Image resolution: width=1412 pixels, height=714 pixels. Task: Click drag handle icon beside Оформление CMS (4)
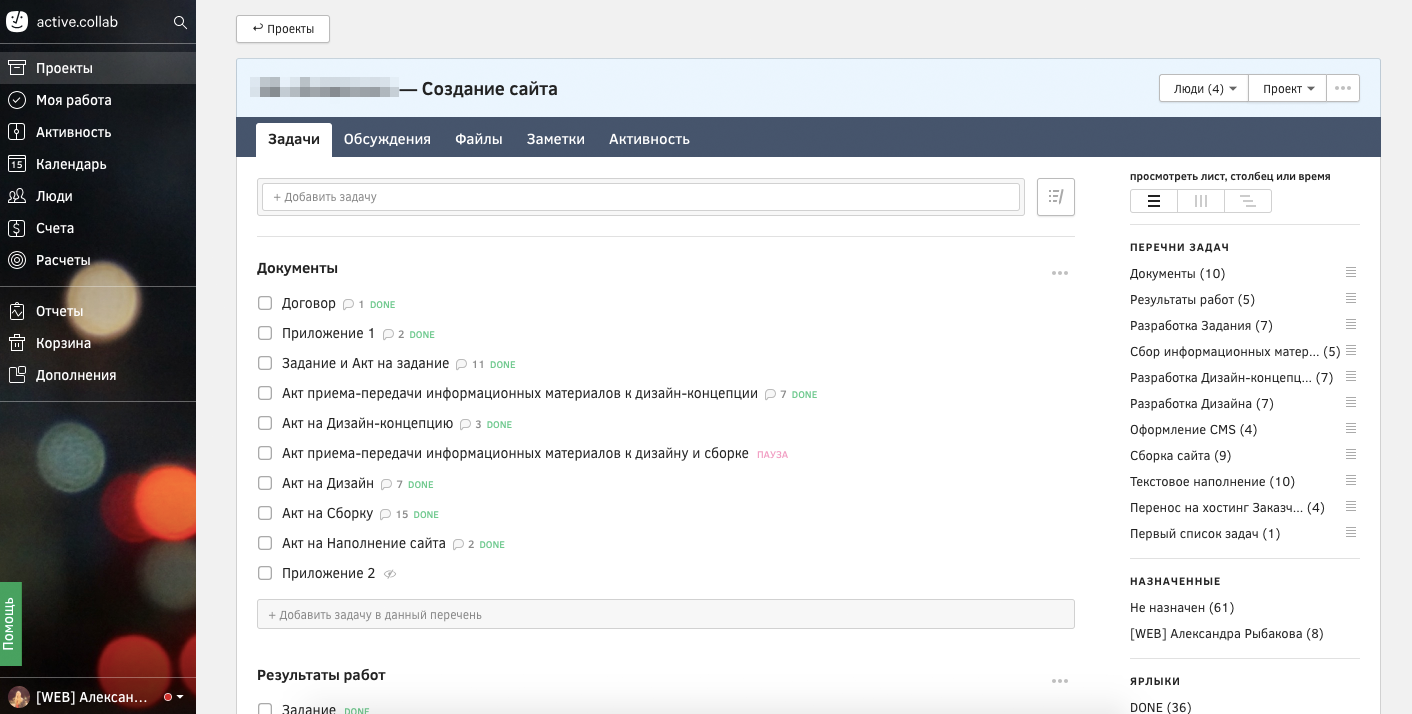[1351, 428]
